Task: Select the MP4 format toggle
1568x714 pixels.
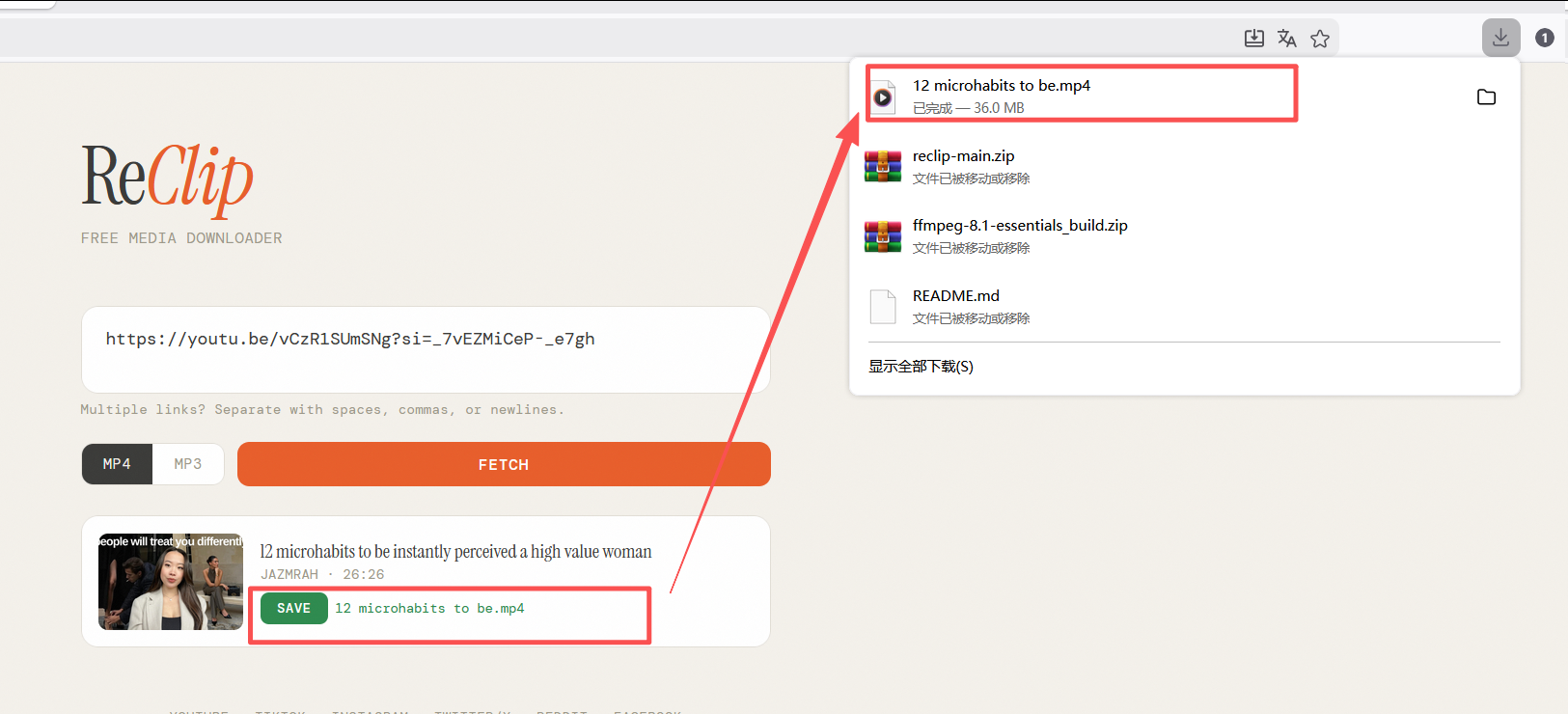Action: pyautogui.click(x=117, y=464)
